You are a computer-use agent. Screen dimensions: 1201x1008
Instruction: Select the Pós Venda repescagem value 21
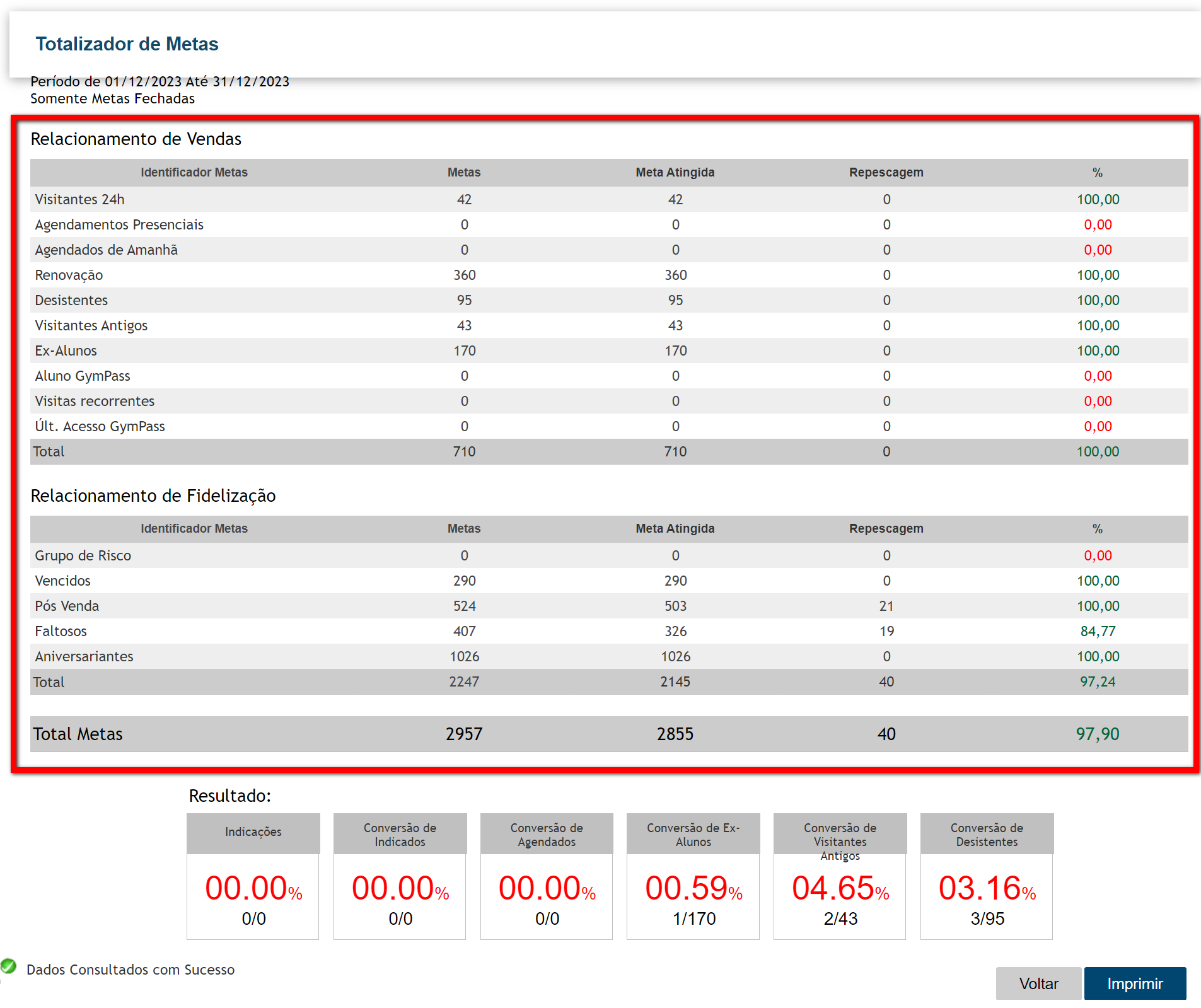pyautogui.click(x=886, y=606)
